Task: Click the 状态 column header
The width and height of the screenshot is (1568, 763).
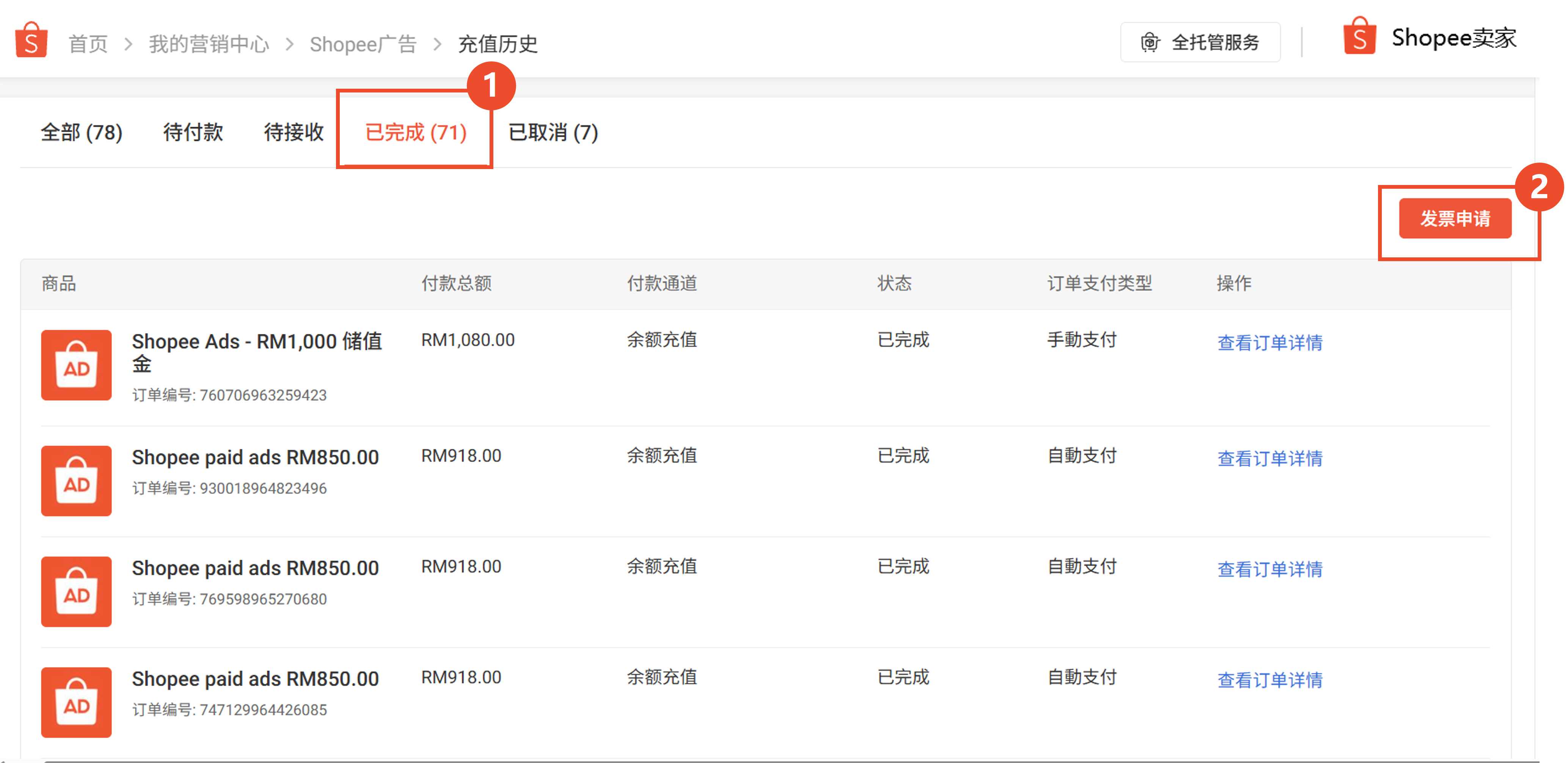Action: (894, 283)
